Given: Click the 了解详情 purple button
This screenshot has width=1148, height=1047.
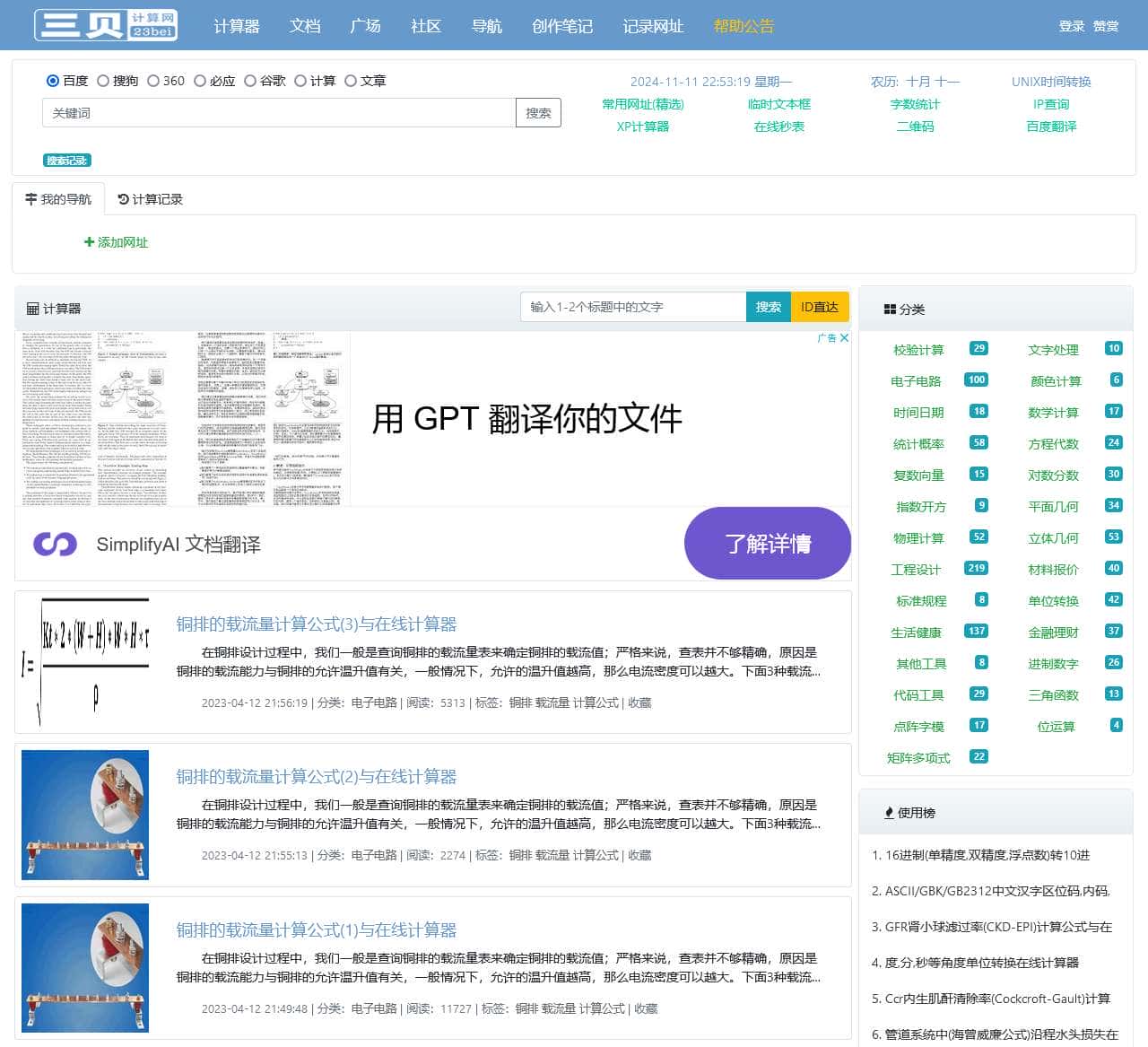Looking at the screenshot, I should (767, 544).
